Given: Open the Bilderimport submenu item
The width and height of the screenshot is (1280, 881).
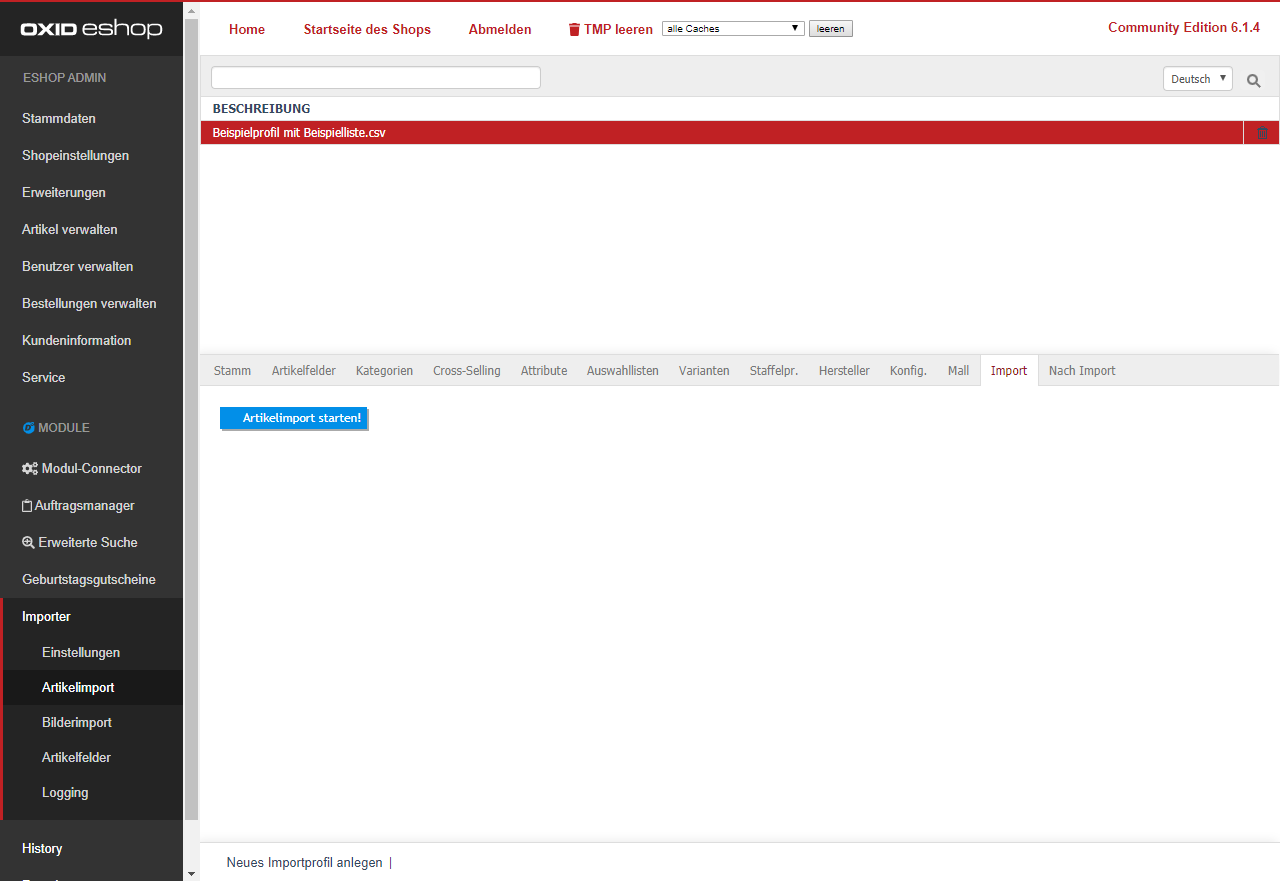Looking at the screenshot, I should [x=77, y=722].
